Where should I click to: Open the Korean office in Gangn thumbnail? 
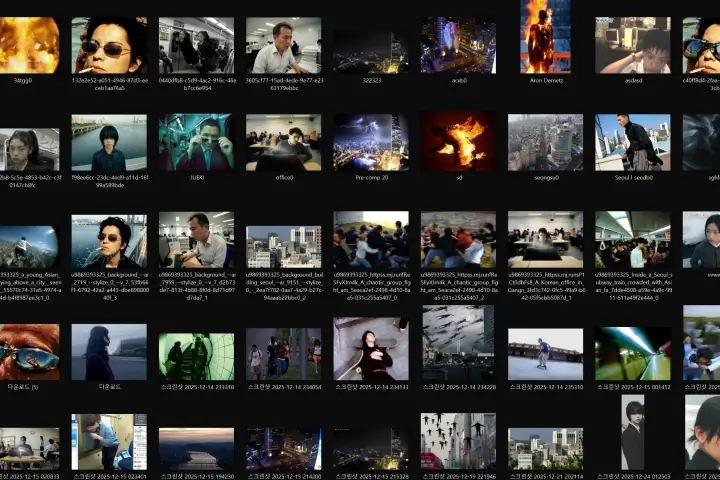pos(546,240)
